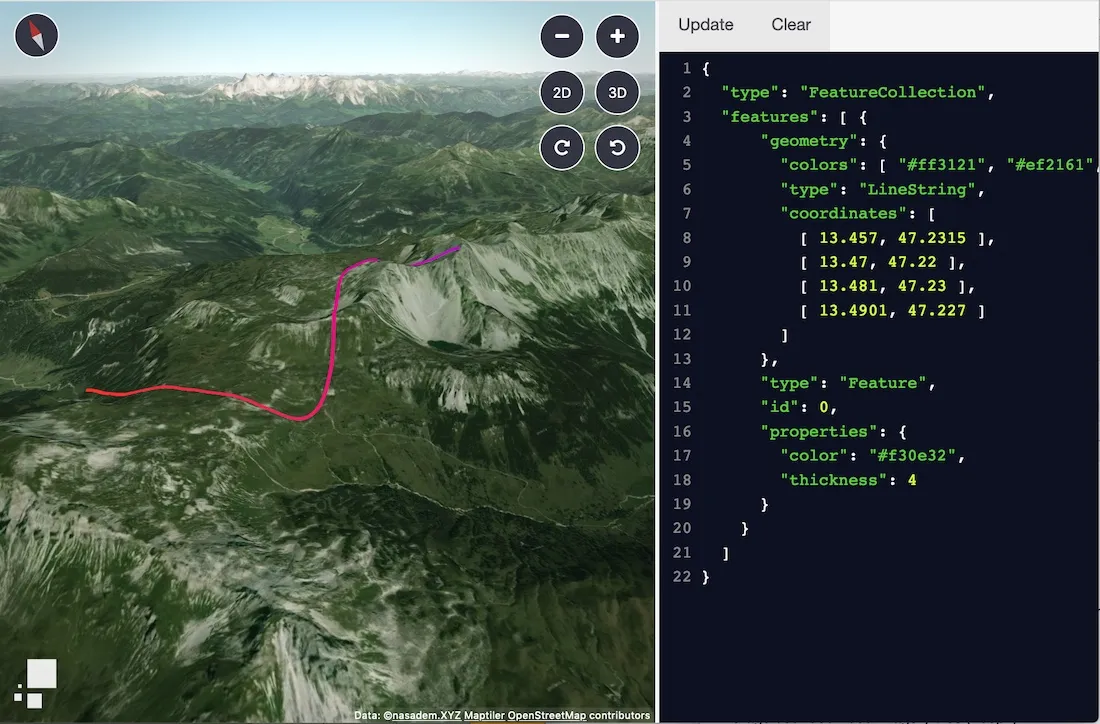Rotate the map clockwise with the rotate icon
The height and width of the screenshot is (724, 1100).
tap(561, 146)
